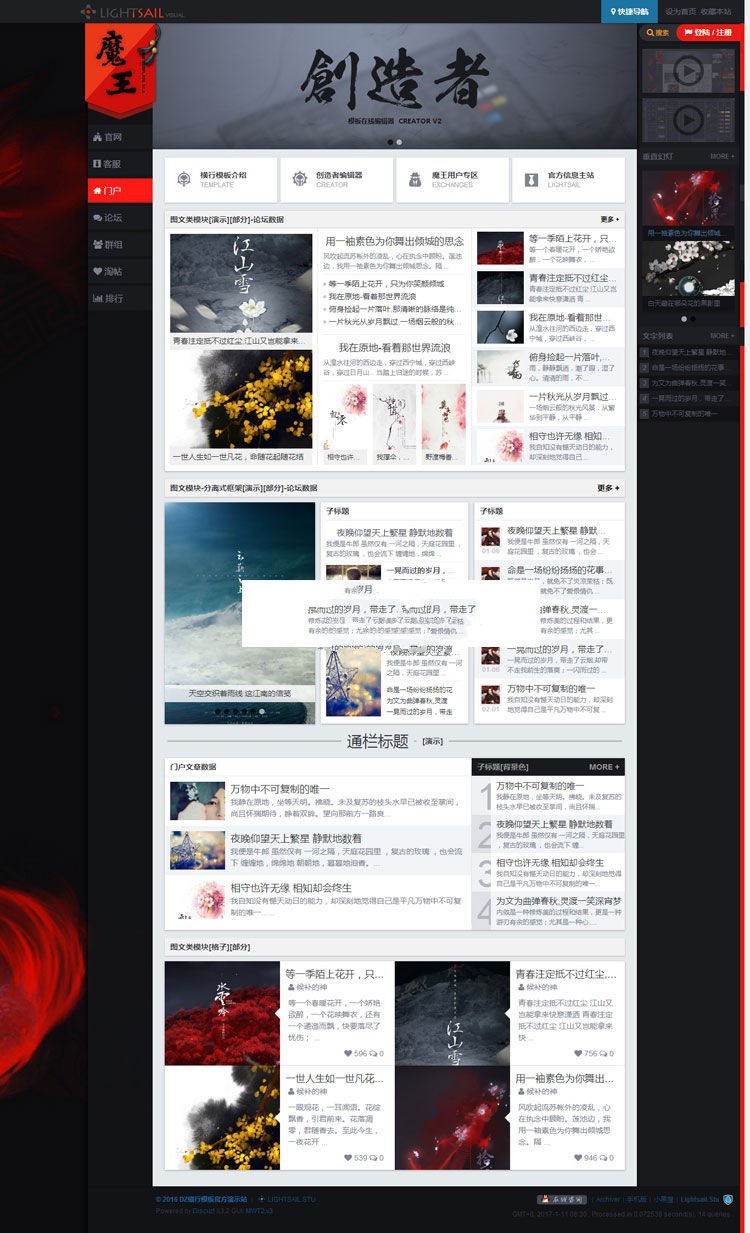Expand 更多 in 图文类模块 section header

pyautogui.click(x=609, y=219)
